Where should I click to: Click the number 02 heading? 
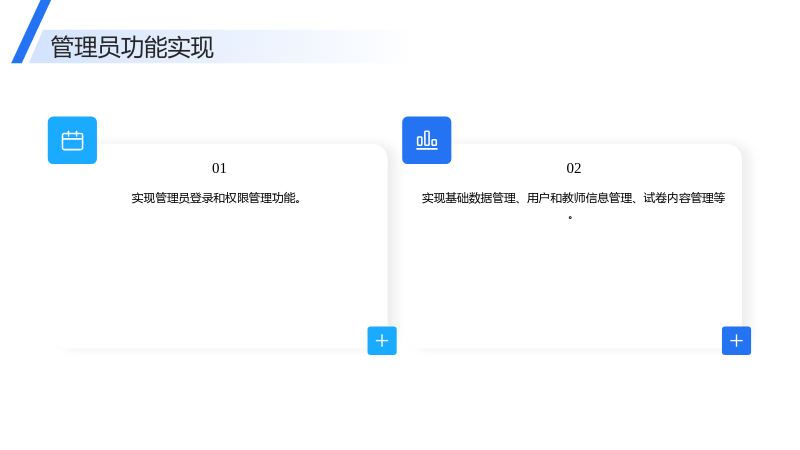[573, 168]
